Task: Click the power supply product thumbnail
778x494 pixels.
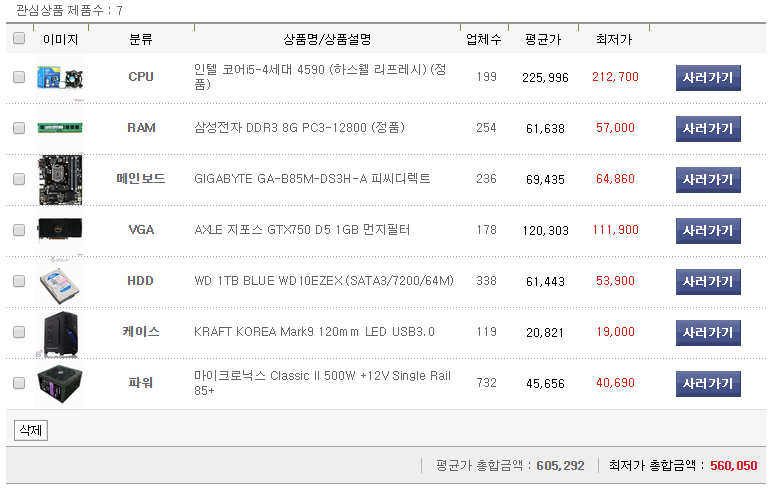Action: click(x=60, y=383)
